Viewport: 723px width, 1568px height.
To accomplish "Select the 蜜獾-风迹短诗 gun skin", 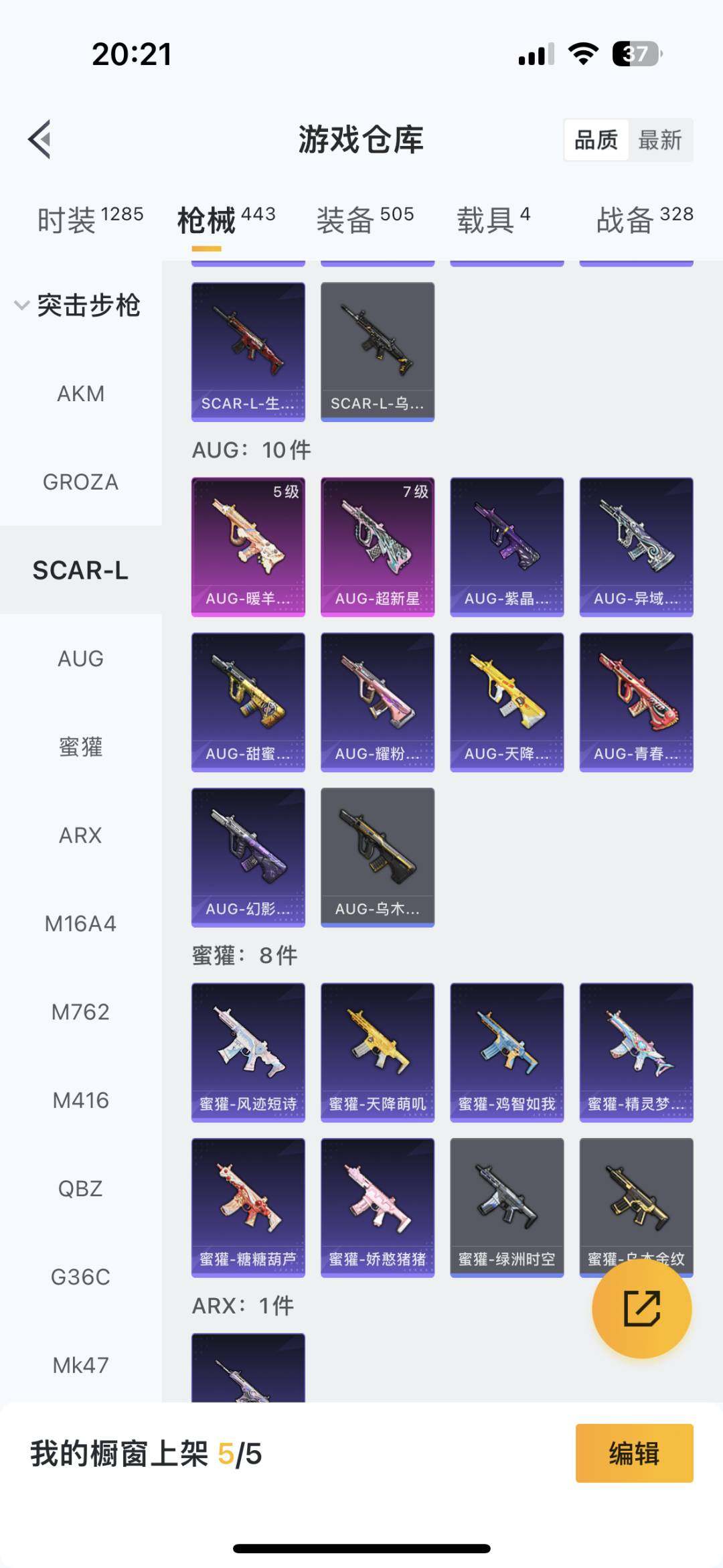I will [x=248, y=1052].
